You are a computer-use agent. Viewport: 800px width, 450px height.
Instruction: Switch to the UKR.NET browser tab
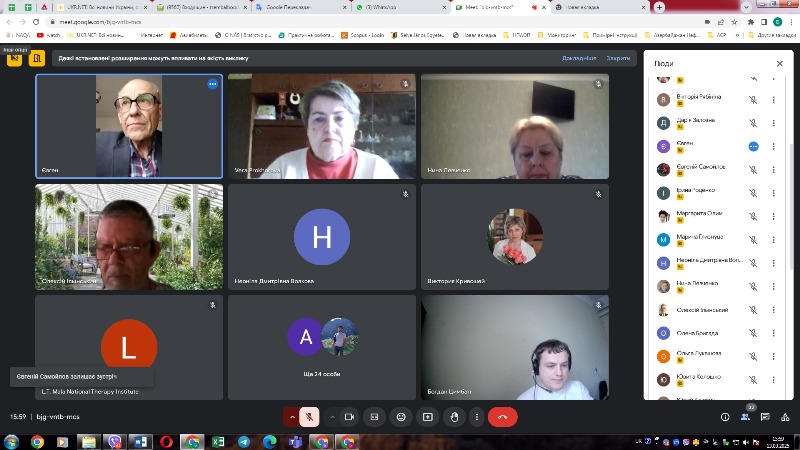102,7
